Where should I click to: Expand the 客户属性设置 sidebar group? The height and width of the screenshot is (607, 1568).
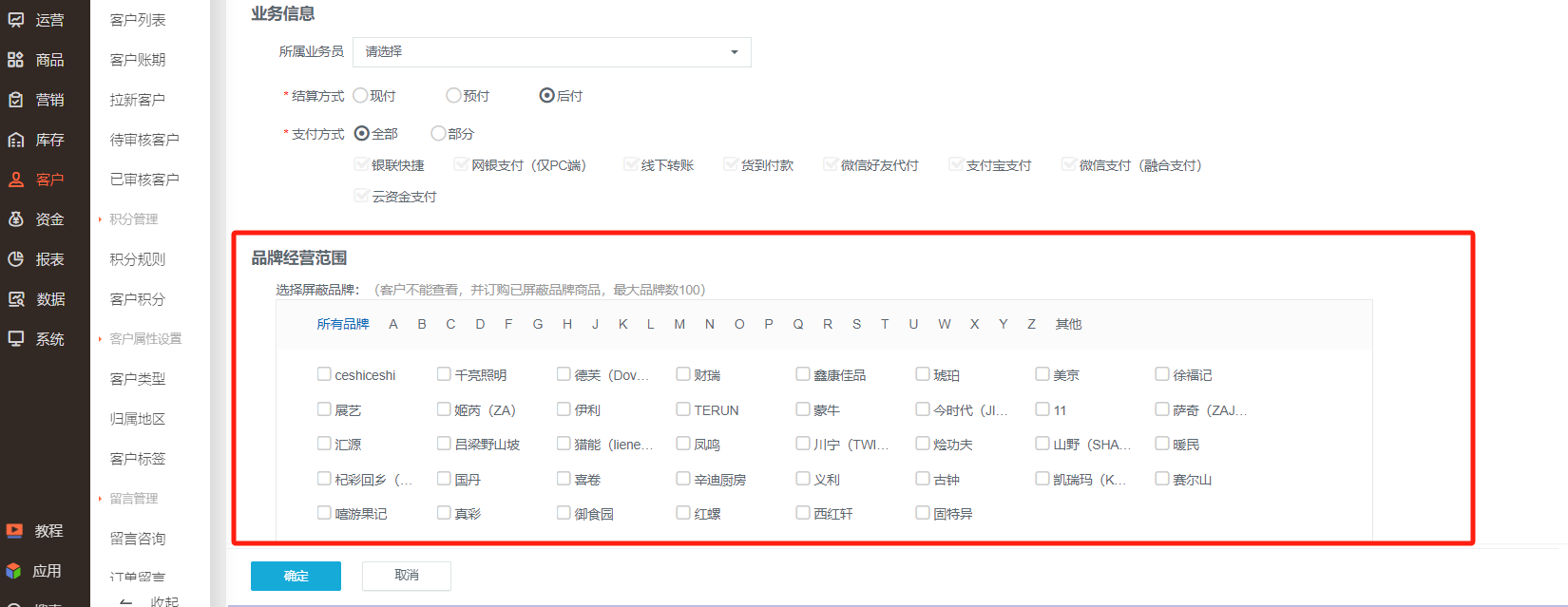[x=145, y=339]
